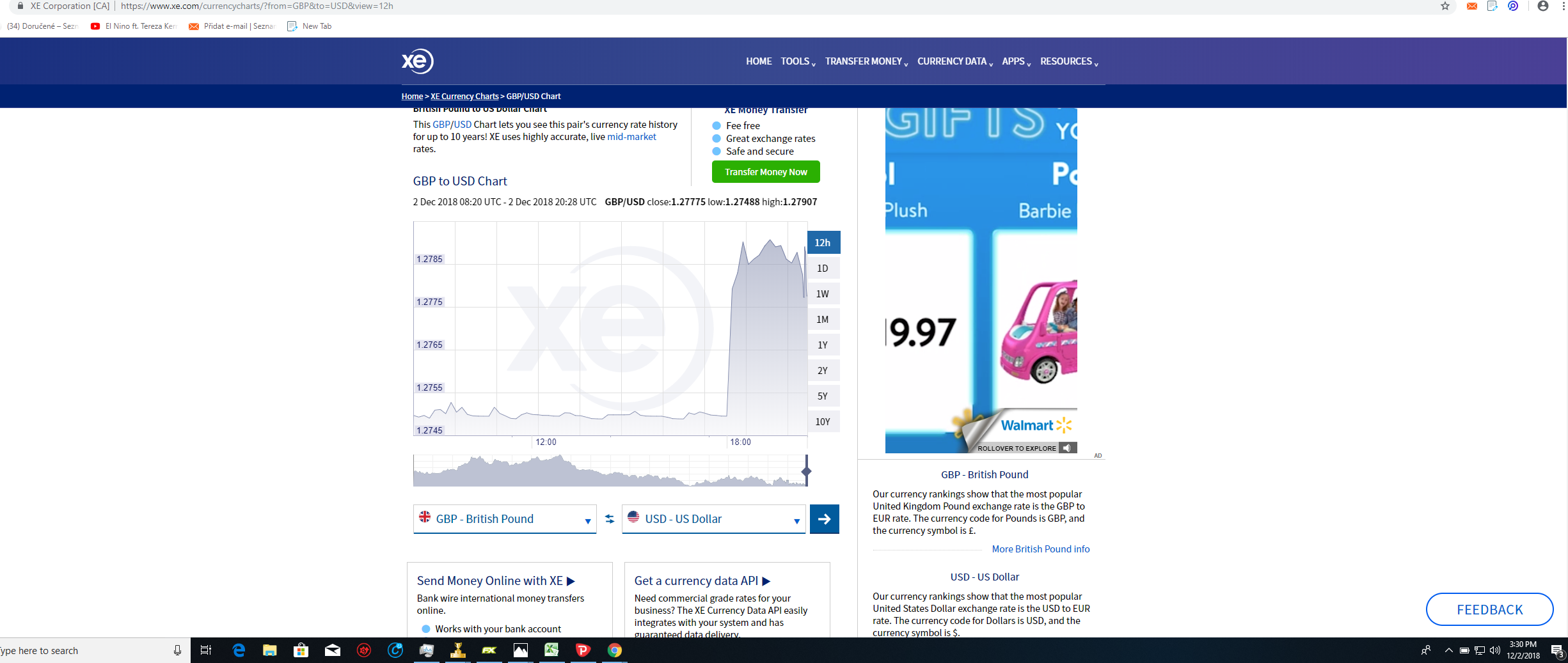
Task: Click the XE logo in the header
Action: tap(418, 61)
